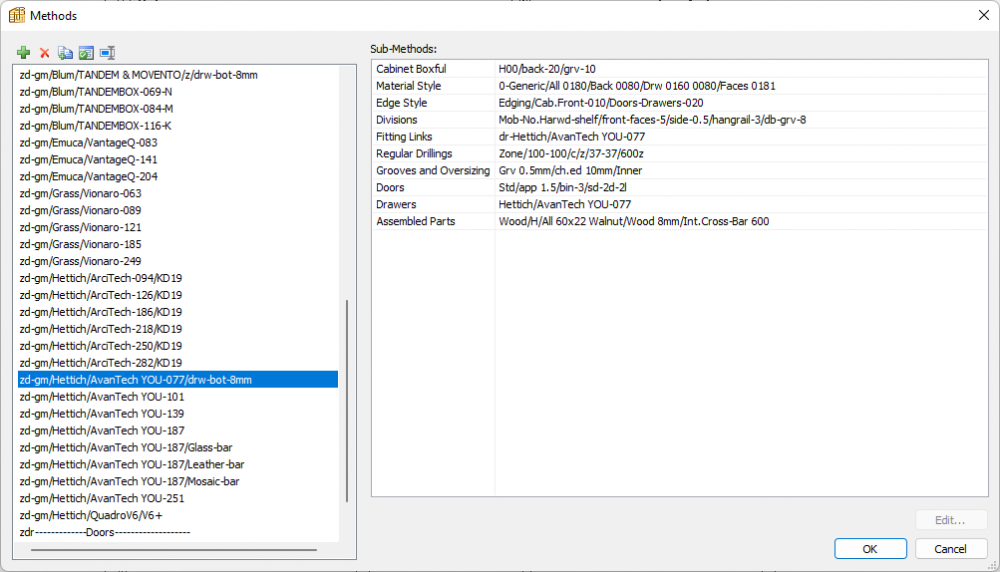Click the green plus Add method icon
The width and height of the screenshot is (1000, 572).
pyautogui.click(x=24, y=52)
